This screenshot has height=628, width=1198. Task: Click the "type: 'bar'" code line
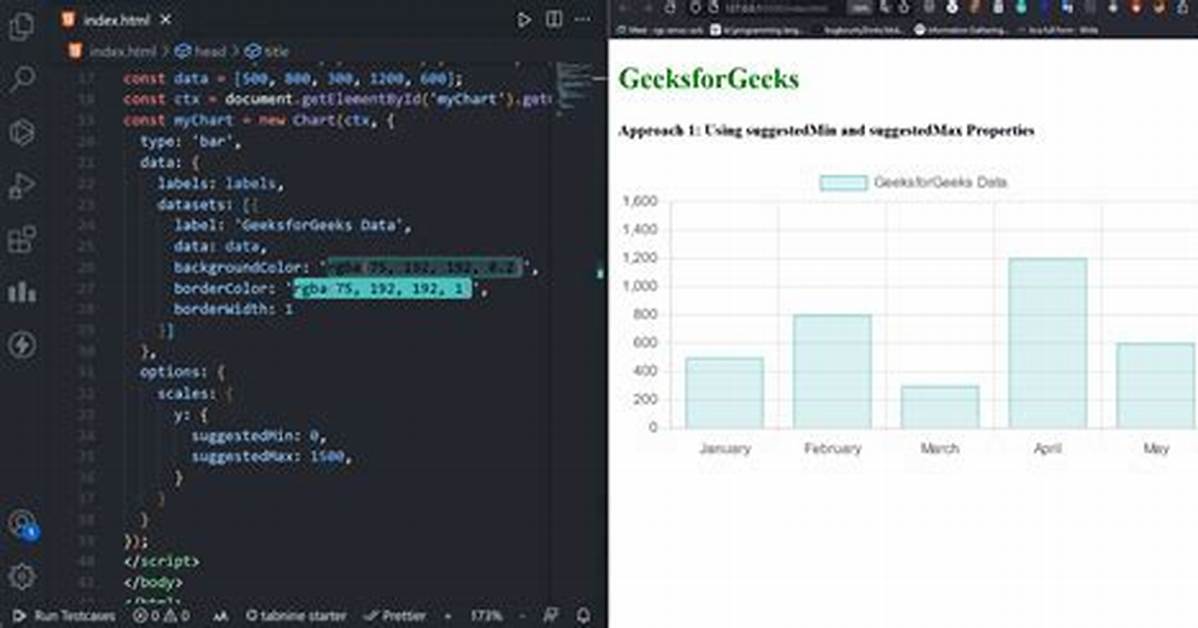point(190,142)
